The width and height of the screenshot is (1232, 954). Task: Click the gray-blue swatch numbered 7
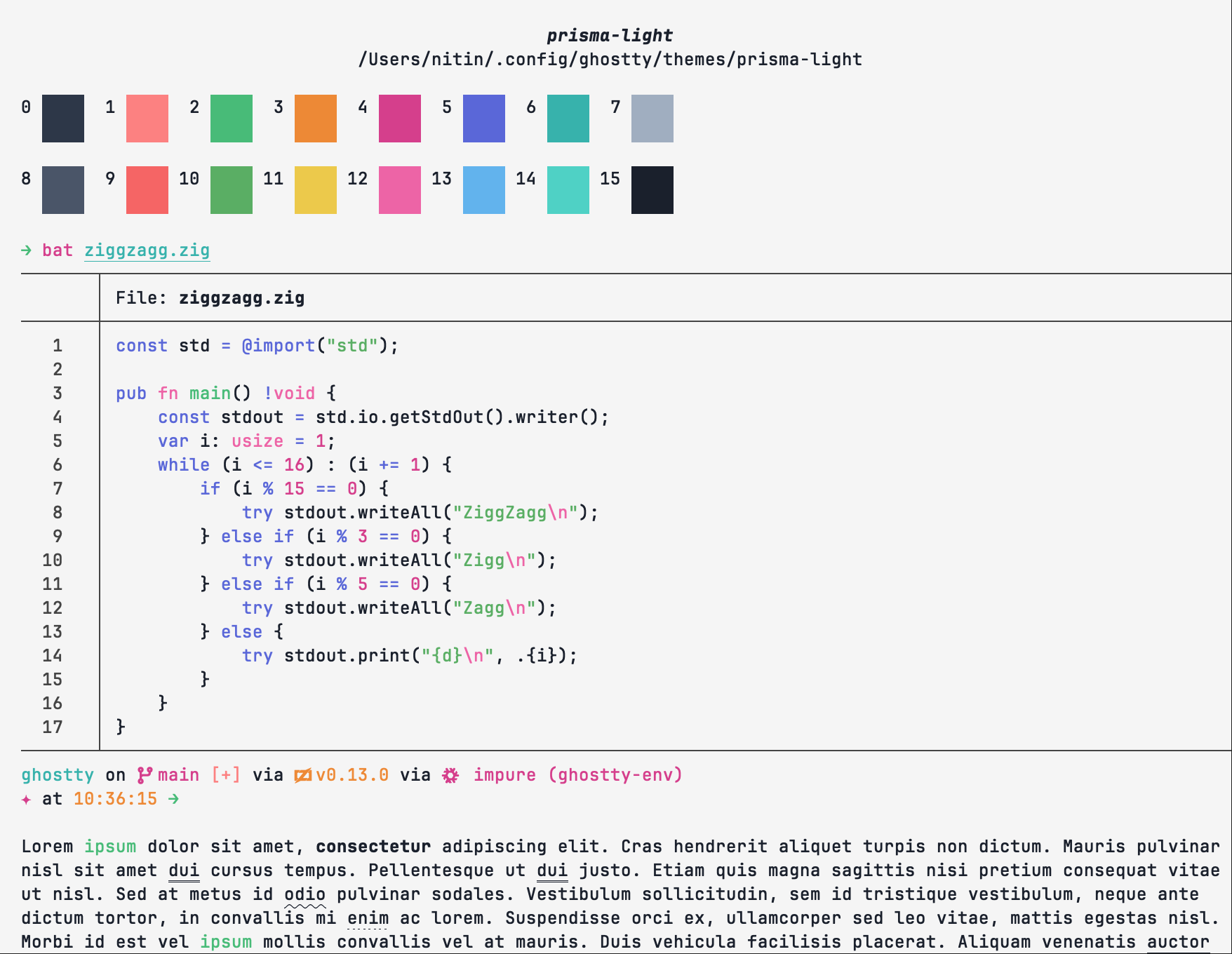tap(652, 119)
